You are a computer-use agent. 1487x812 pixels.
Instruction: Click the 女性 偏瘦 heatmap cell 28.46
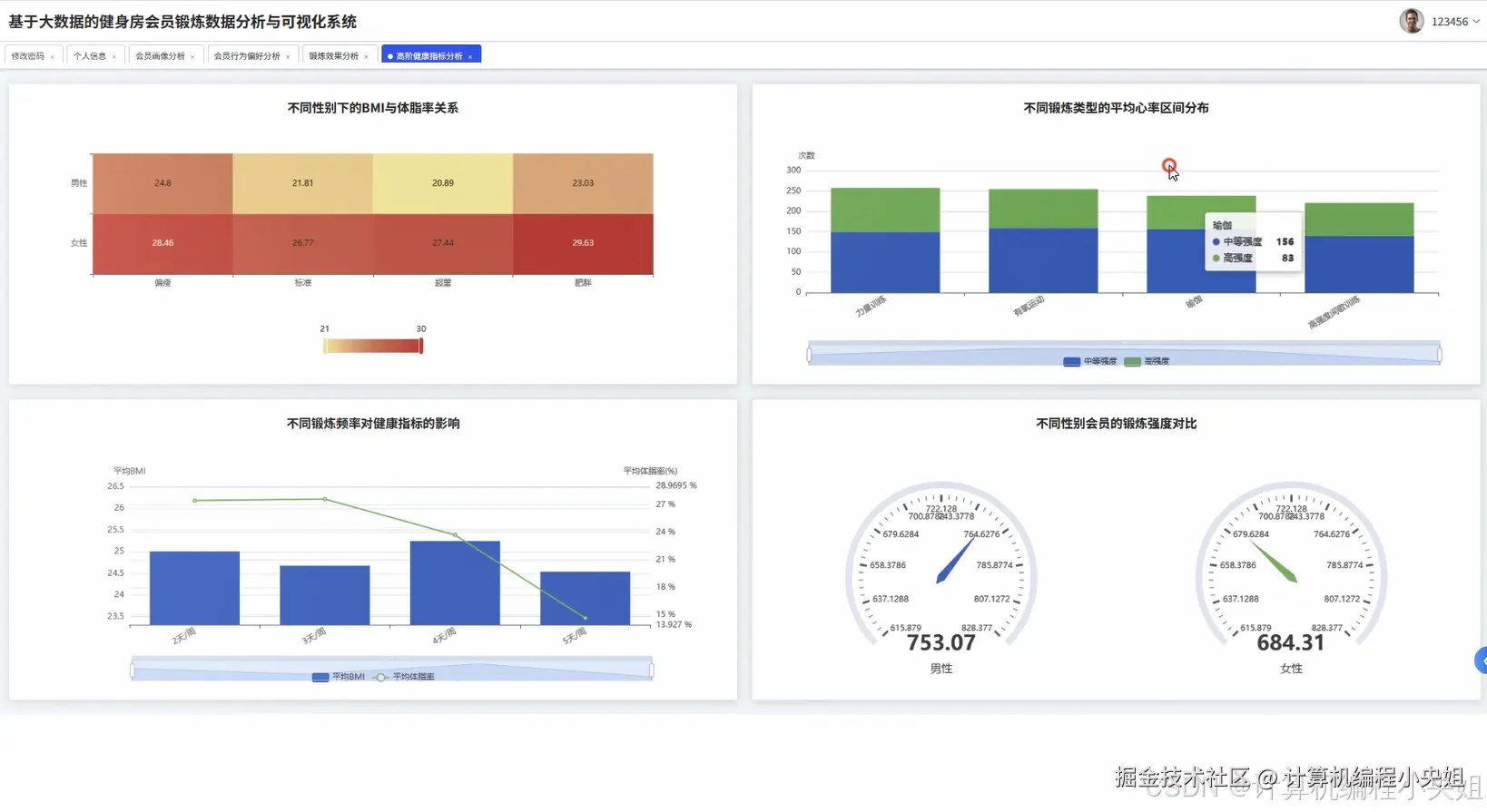click(x=162, y=243)
